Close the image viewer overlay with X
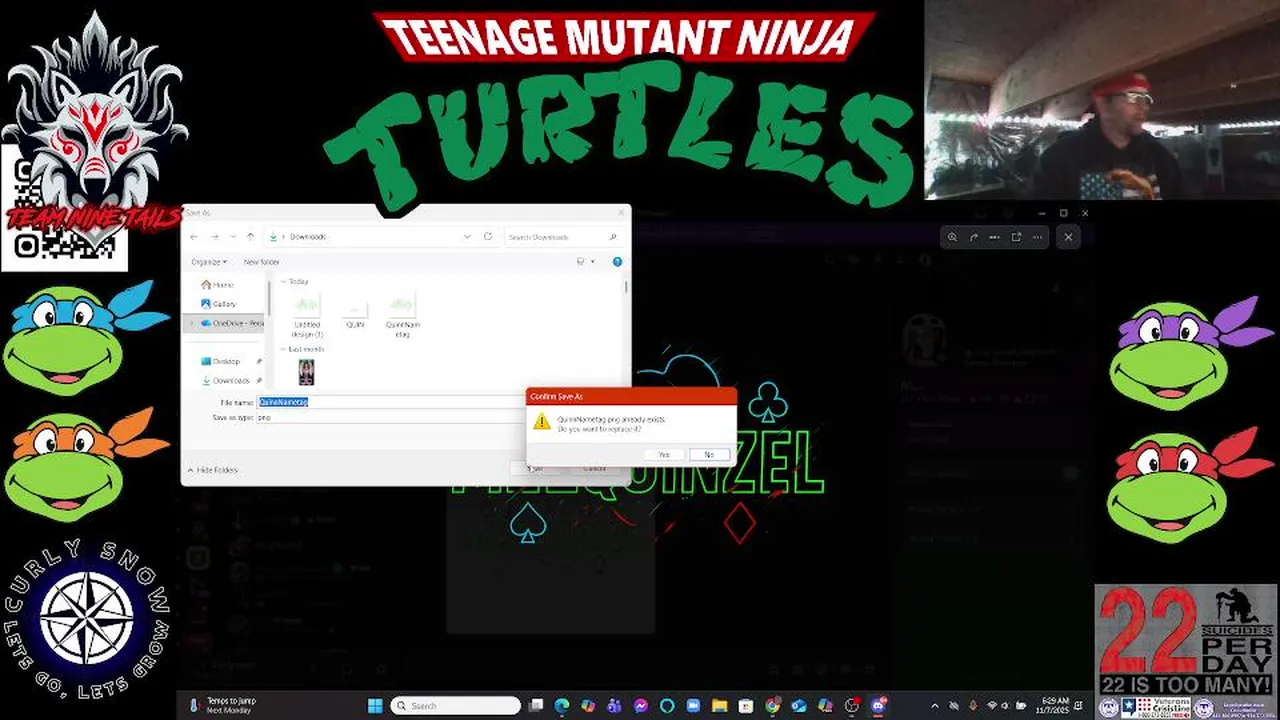The image size is (1280, 720). click(x=1068, y=237)
